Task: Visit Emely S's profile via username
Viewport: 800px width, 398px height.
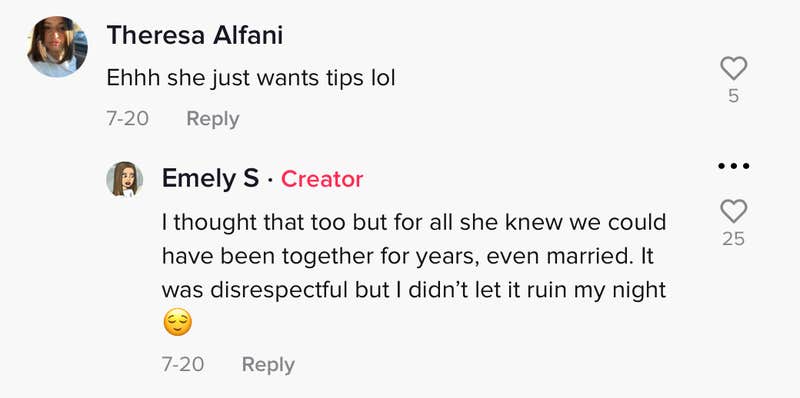Action: tap(210, 179)
